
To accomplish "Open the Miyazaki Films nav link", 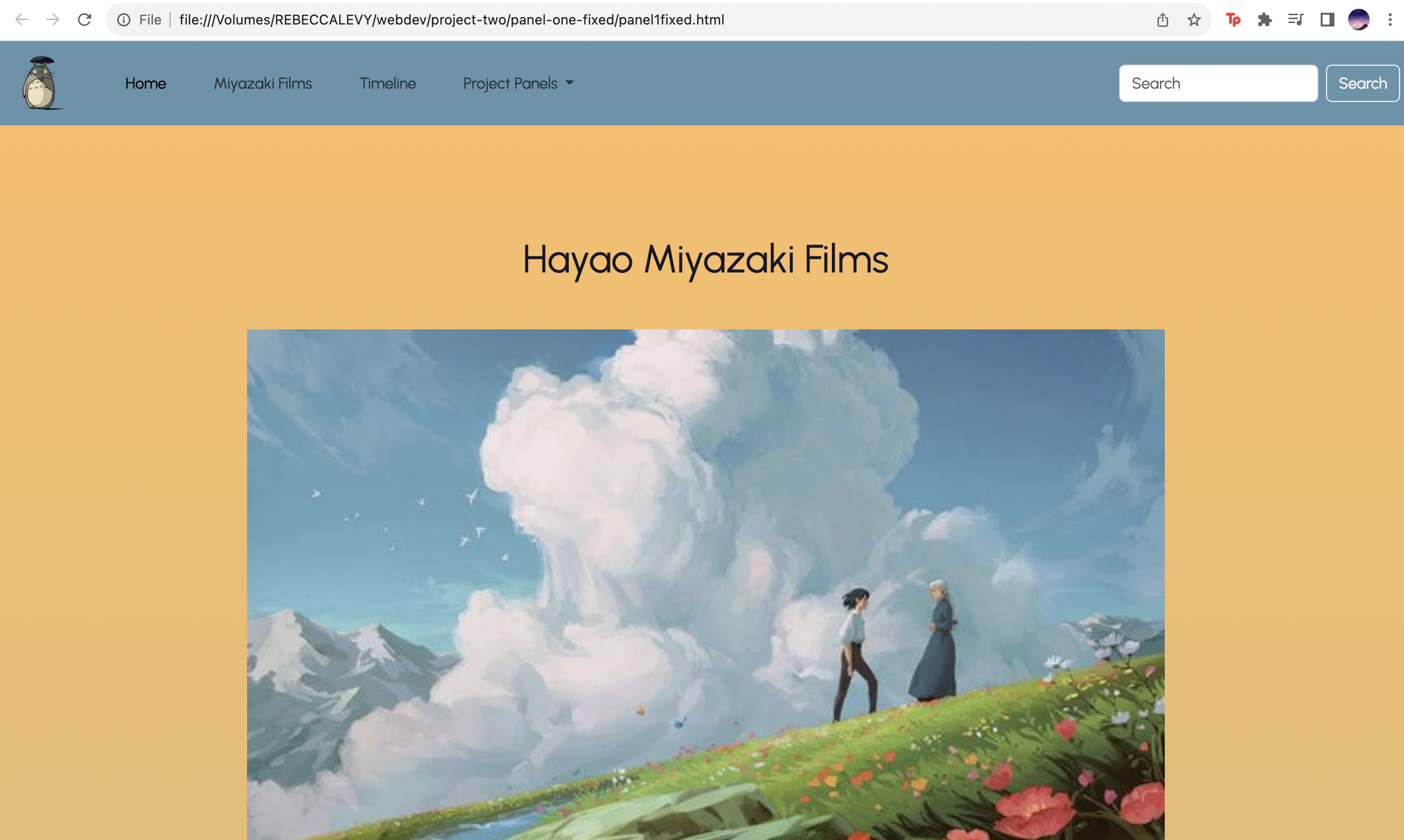I will tap(263, 83).
